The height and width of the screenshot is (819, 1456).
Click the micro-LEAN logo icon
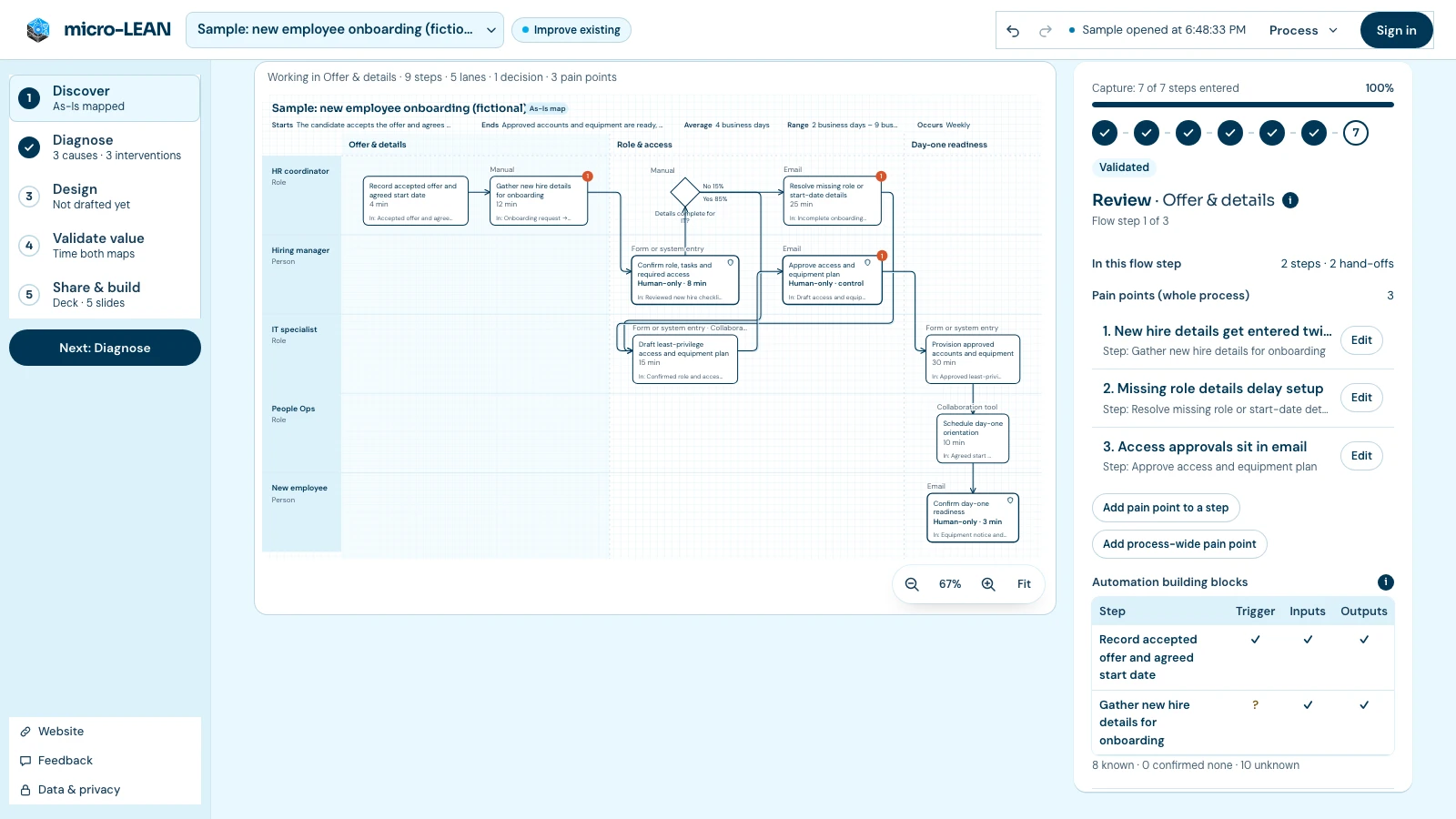pyautogui.click(x=38, y=30)
